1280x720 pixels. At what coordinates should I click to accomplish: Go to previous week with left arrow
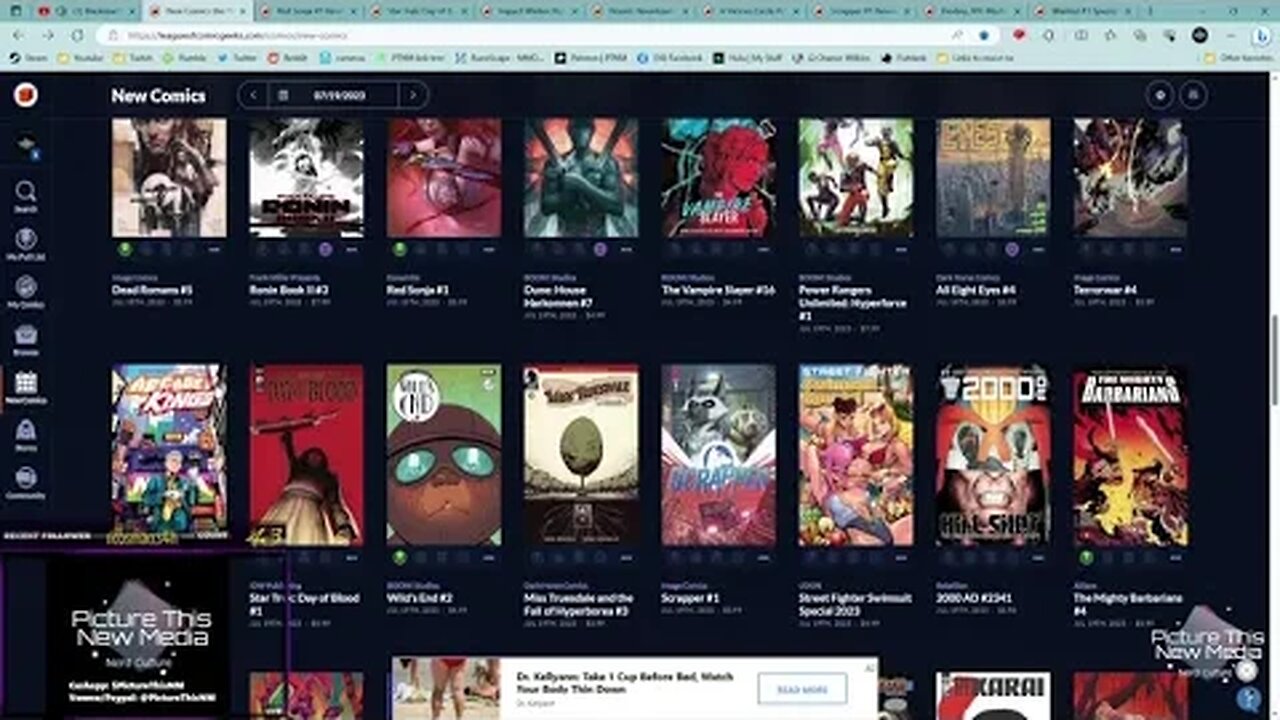(x=253, y=96)
